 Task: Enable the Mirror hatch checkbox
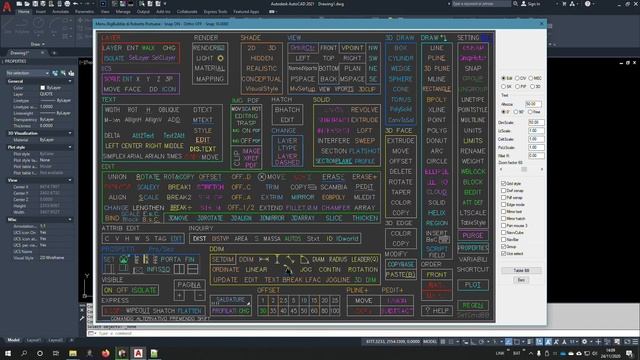[504, 218]
